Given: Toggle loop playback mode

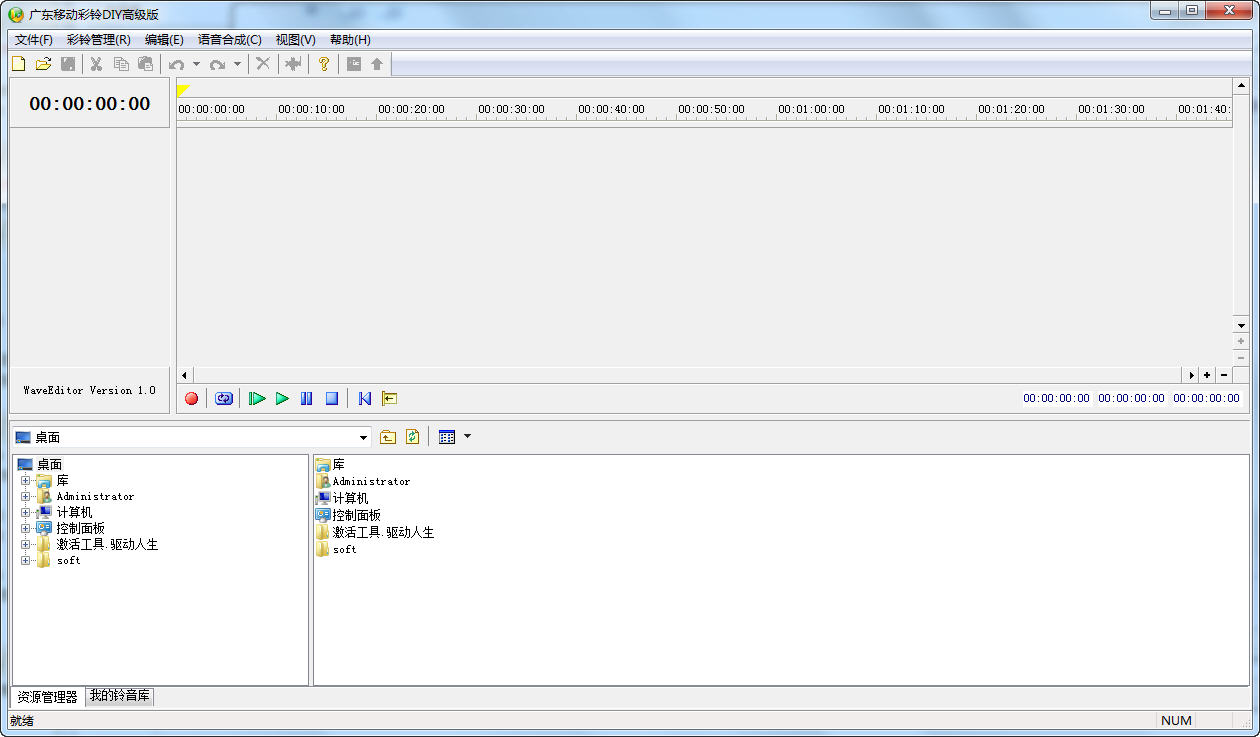Looking at the screenshot, I should pyautogui.click(x=224, y=398).
